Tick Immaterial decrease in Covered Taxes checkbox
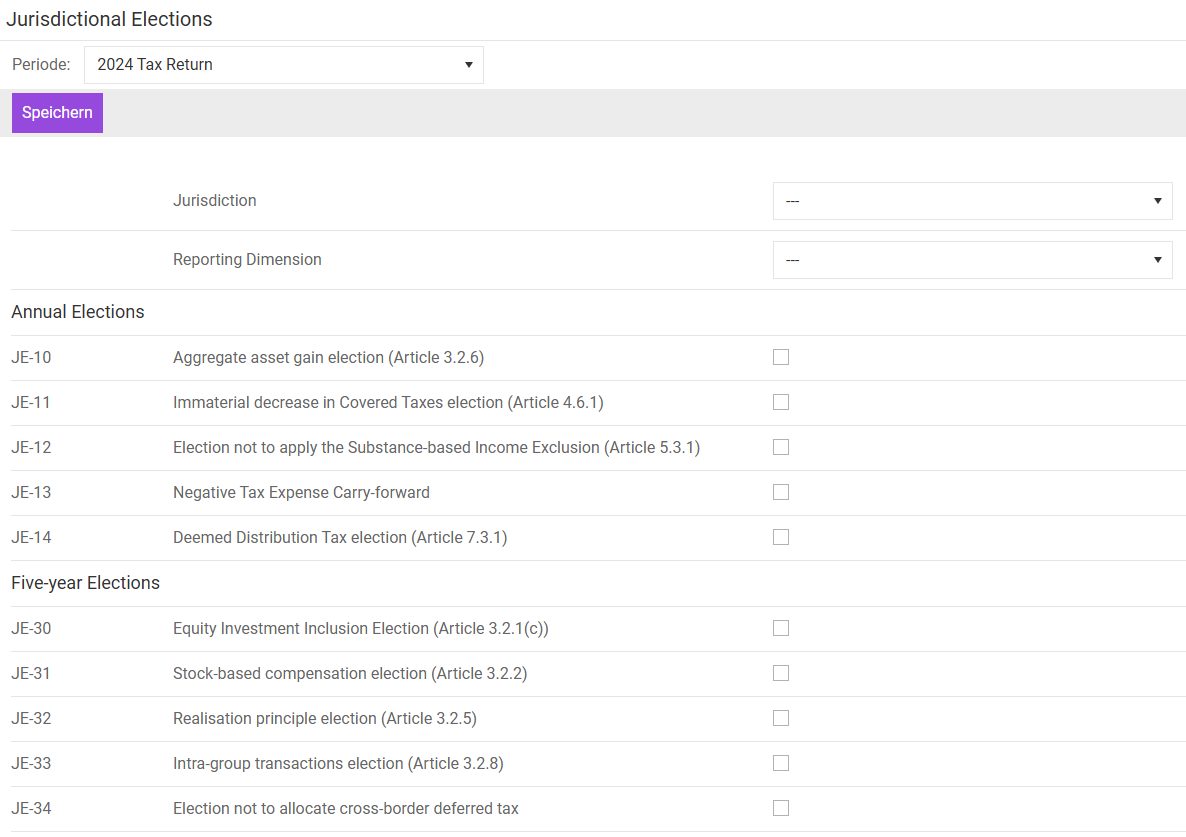Image resolution: width=1186 pixels, height=837 pixels. pyautogui.click(x=781, y=403)
